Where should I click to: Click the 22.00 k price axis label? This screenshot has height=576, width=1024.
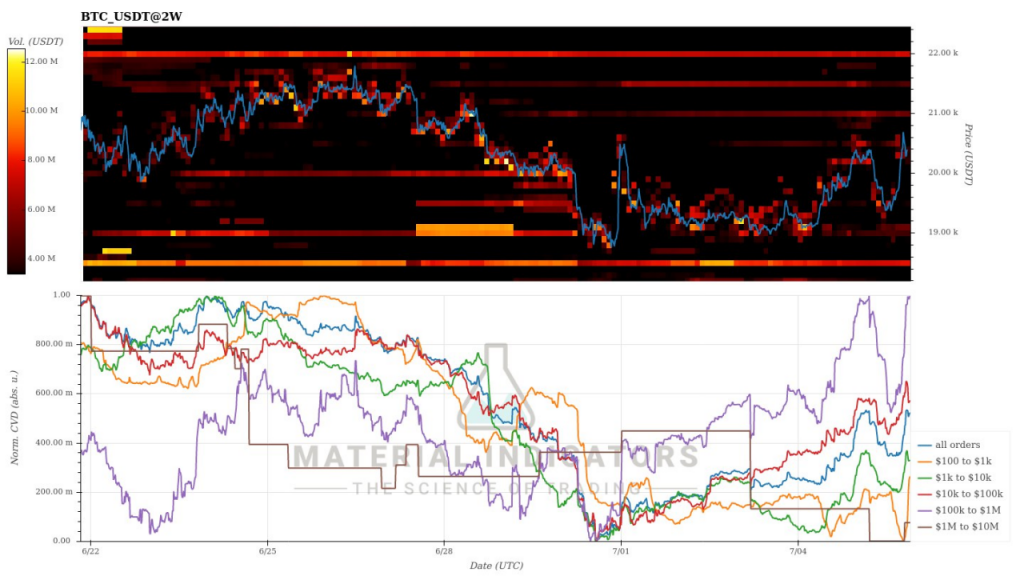[x=944, y=53]
